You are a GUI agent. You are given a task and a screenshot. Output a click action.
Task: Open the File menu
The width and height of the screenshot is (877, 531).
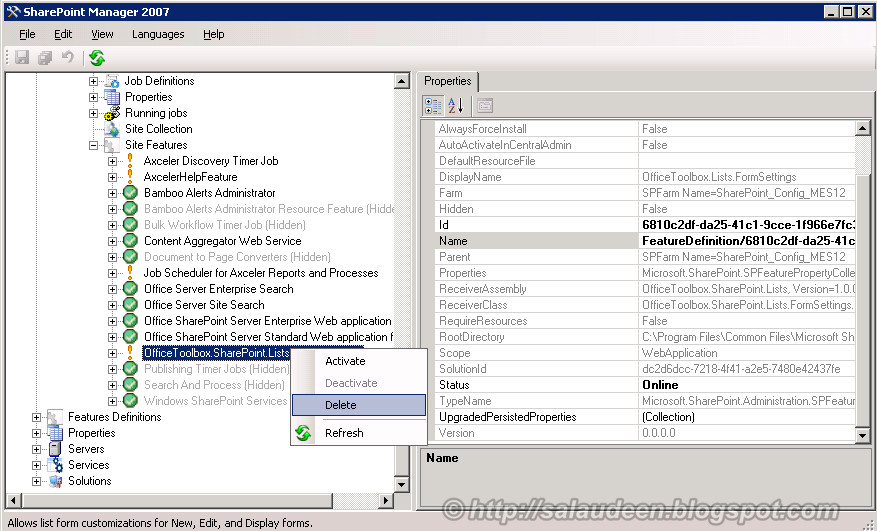tap(27, 34)
